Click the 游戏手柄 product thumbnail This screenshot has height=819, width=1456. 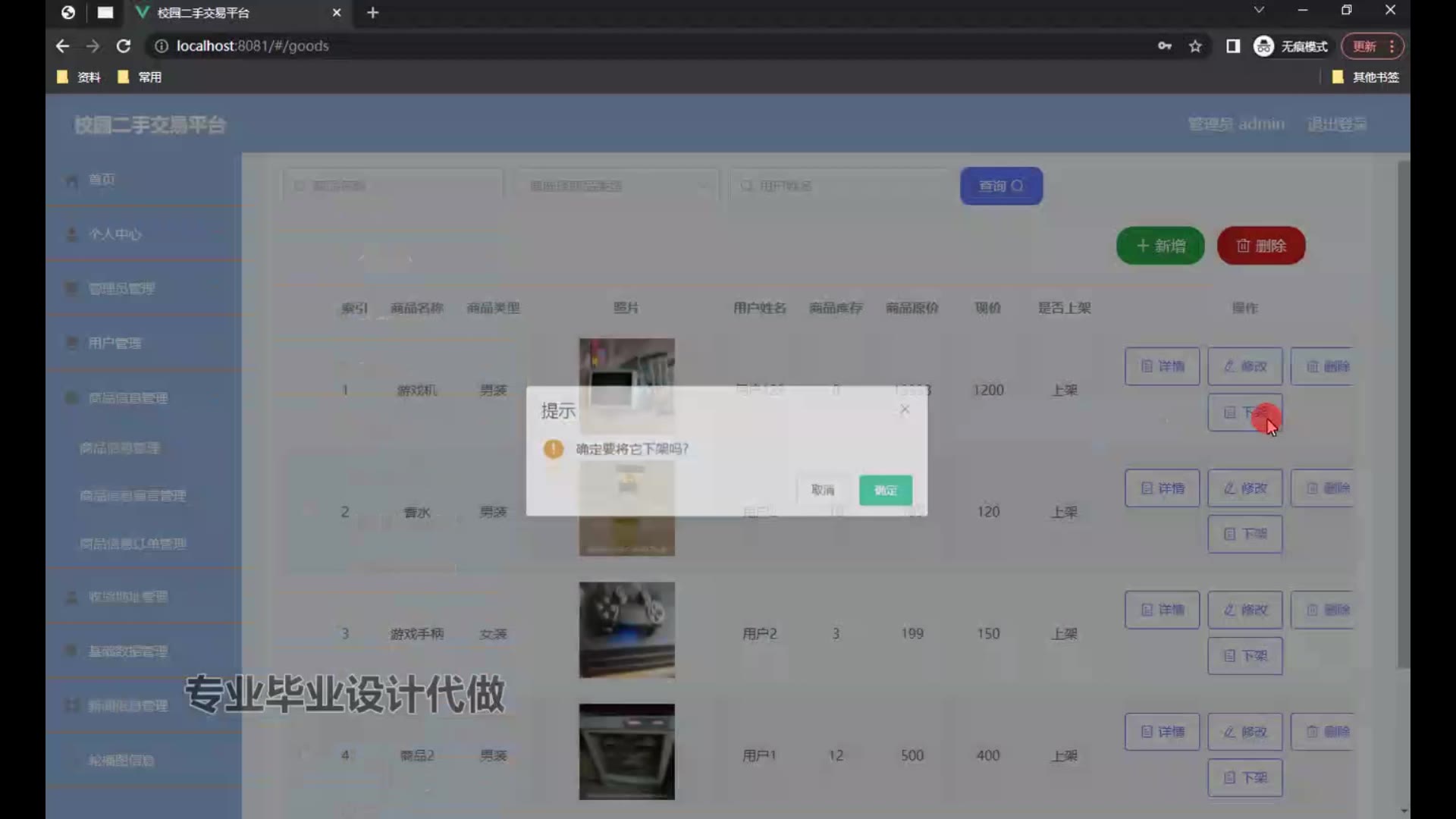(626, 630)
